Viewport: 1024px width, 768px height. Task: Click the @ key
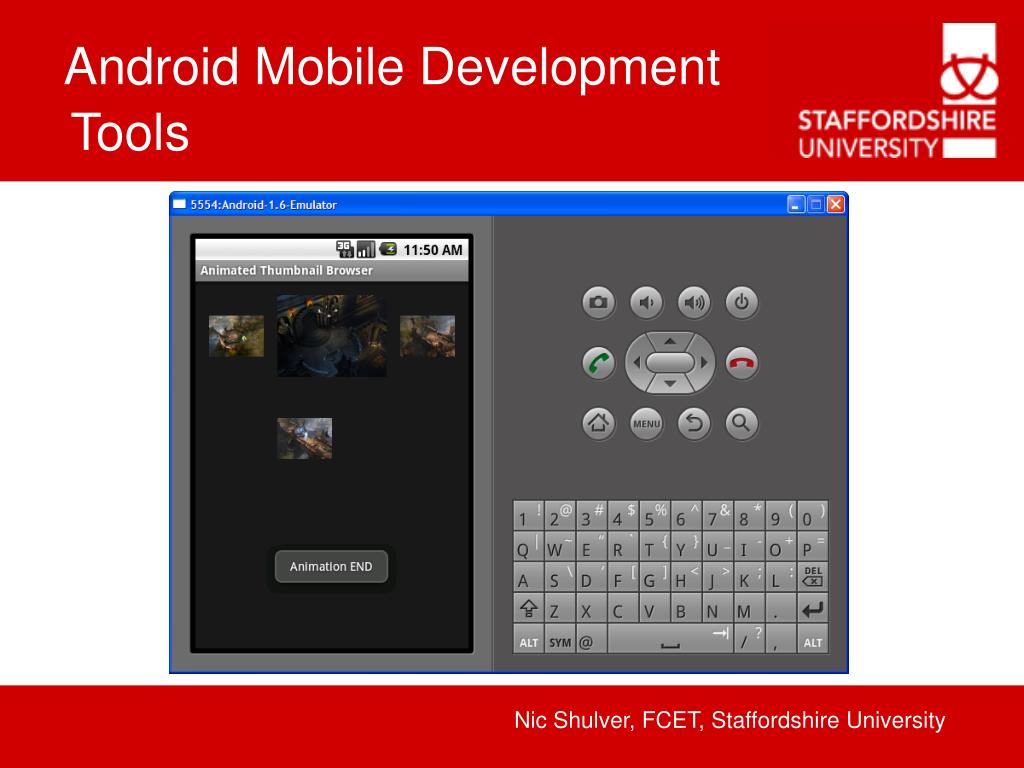click(x=591, y=639)
